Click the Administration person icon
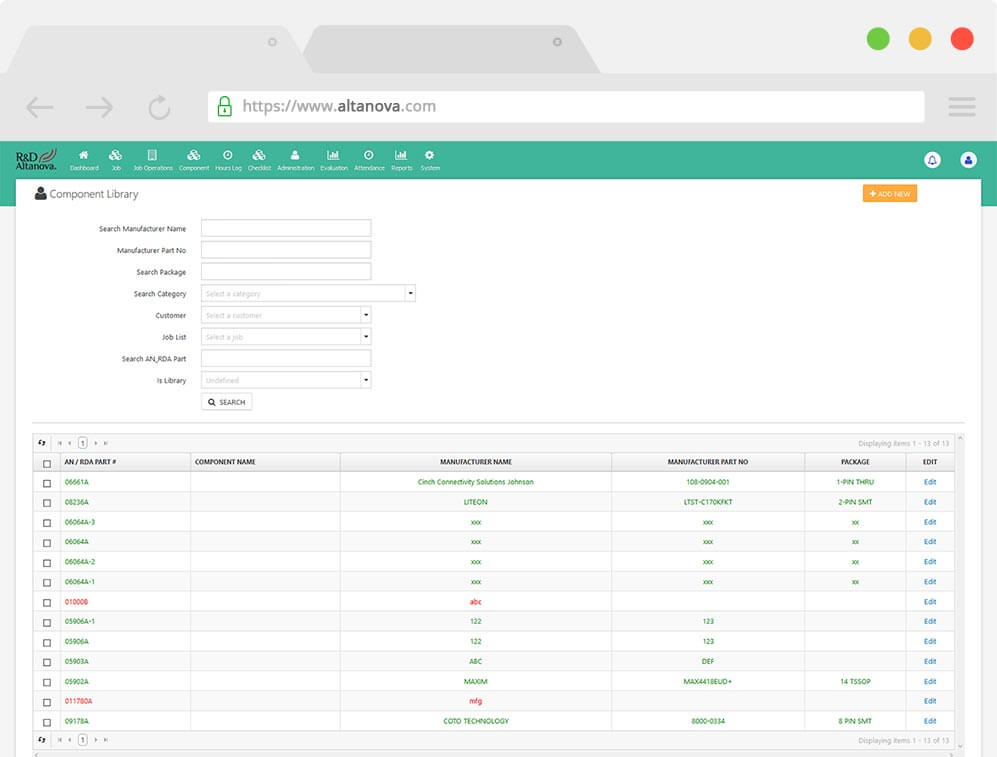Screen dimensions: 997x757 [x=295, y=155]
